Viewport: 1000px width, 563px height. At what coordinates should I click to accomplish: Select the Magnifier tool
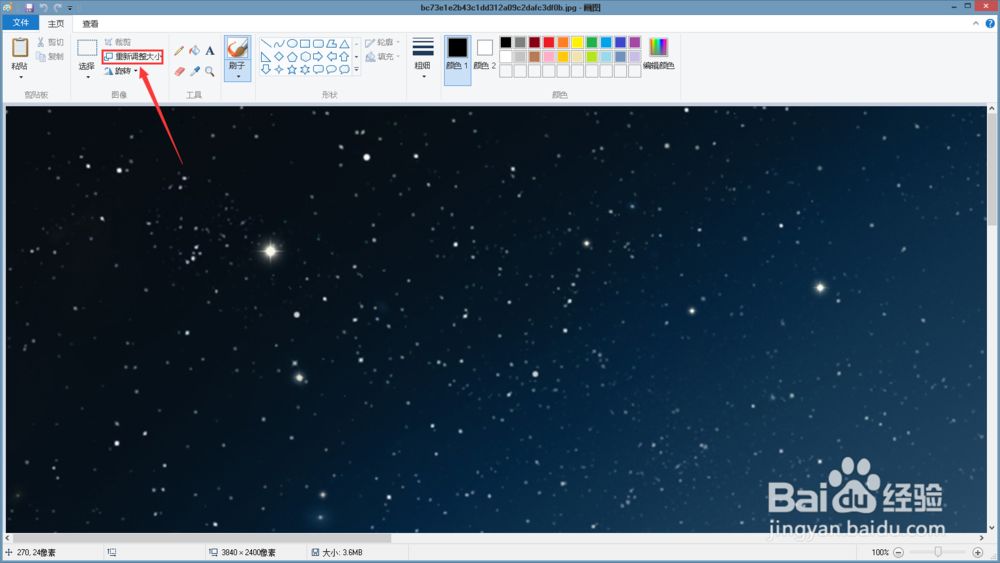click(x=210, y=71)
